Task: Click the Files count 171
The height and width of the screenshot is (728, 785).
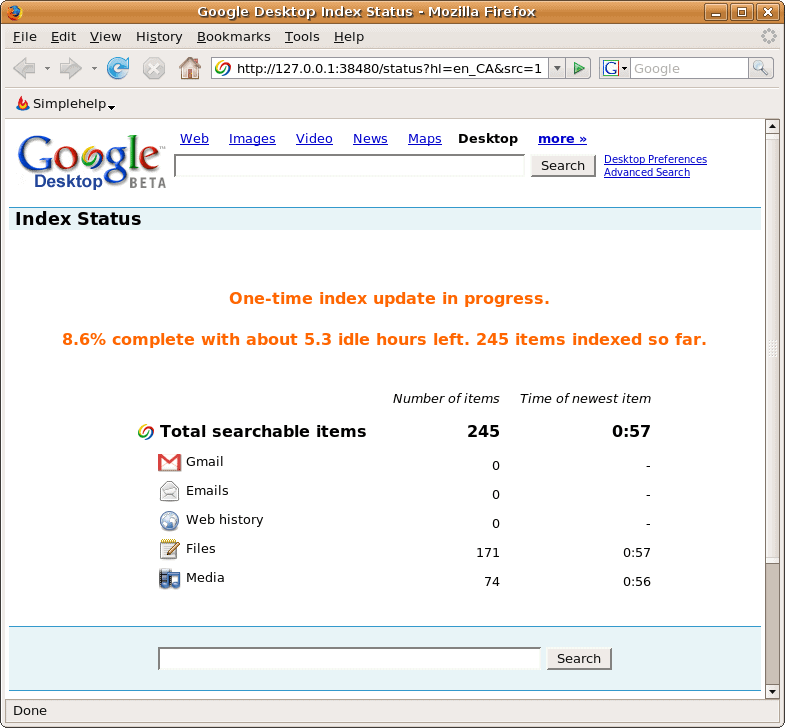Action: [x=488, y=552]
